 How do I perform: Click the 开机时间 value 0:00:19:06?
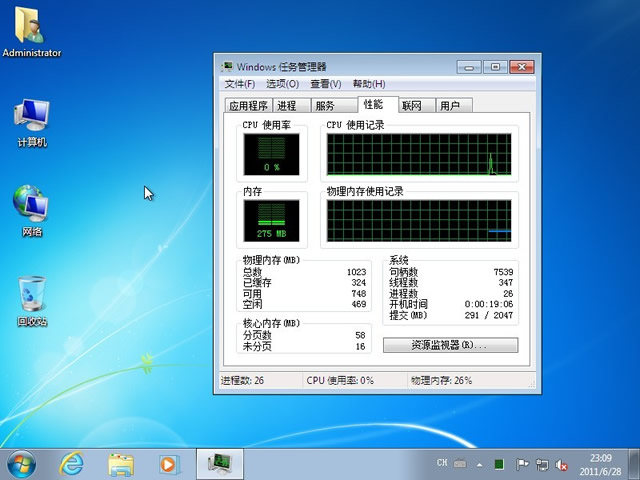point(489,304)
